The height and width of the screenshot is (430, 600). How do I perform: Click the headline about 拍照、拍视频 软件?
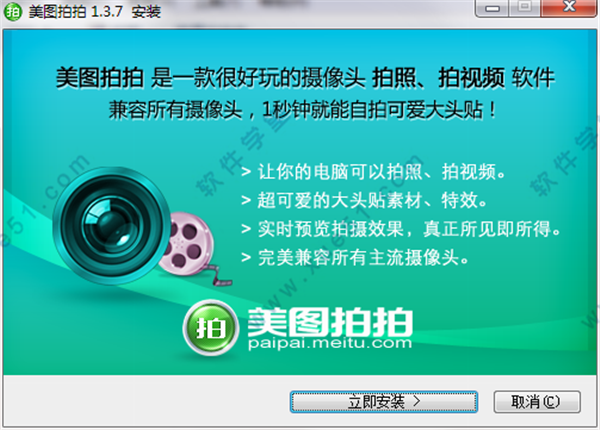tap(305, 78)
